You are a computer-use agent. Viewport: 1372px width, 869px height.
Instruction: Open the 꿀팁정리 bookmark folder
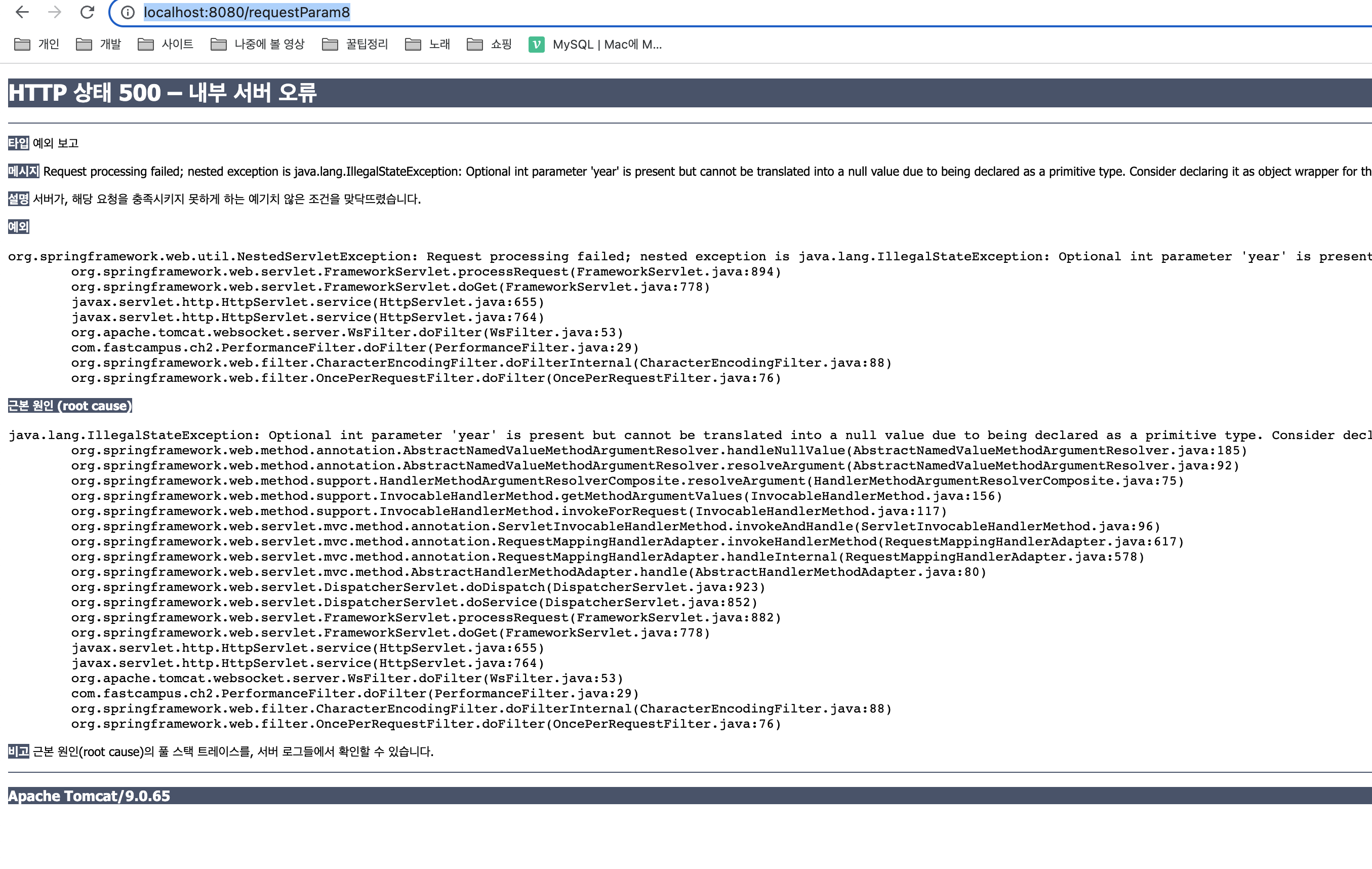point(355,45)
